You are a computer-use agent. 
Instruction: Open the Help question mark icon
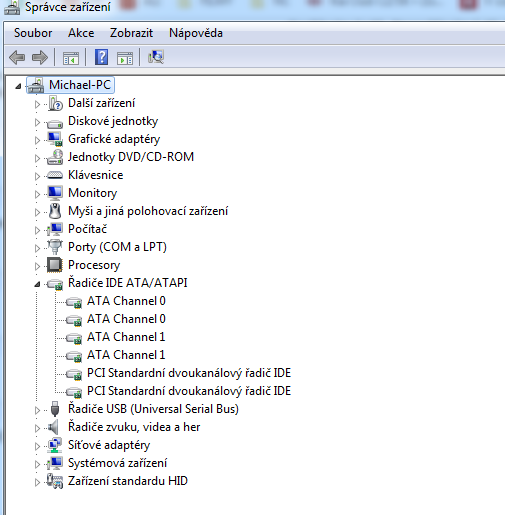[101, 57]
